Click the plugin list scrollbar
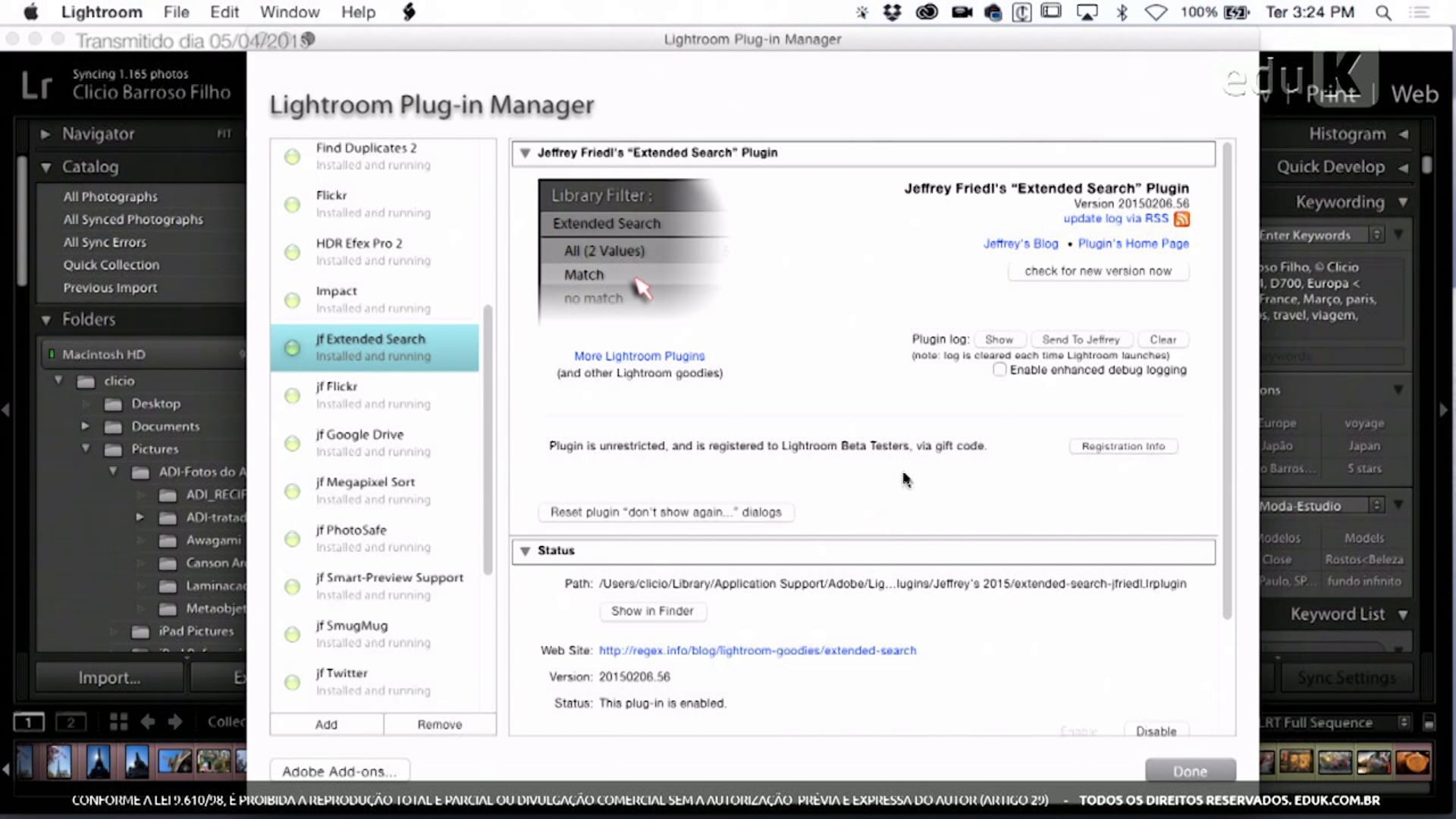The width and height of the screenshot is (1456, 819). point(488,440)
